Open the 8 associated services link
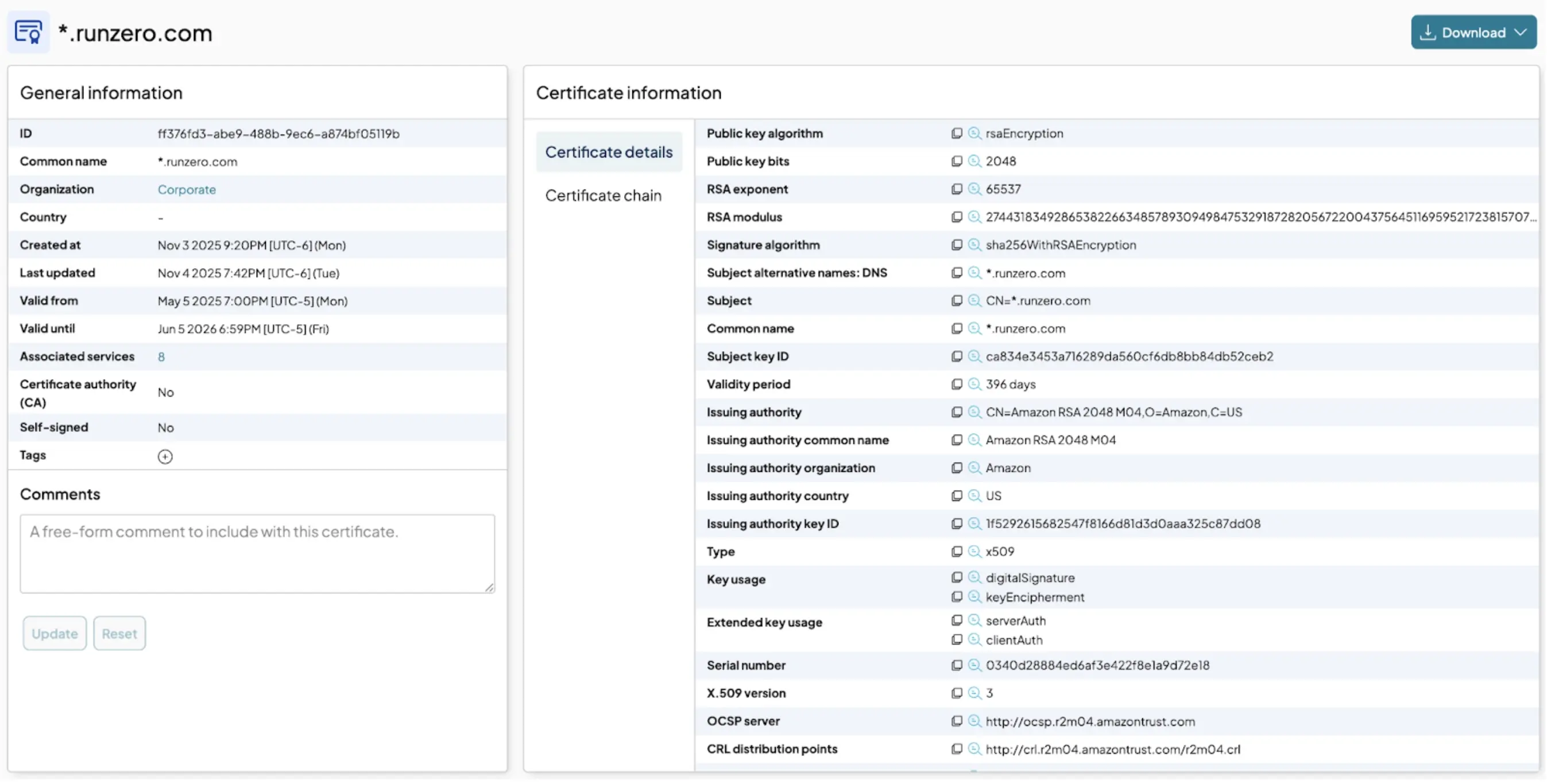 (x=161, y=357)
